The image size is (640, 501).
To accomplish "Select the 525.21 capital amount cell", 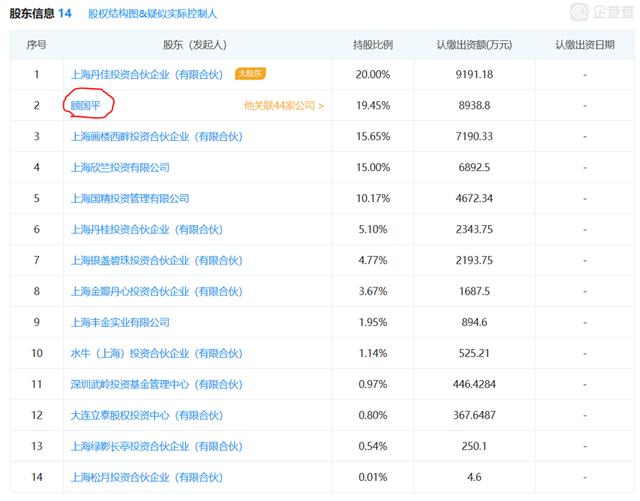I will point(474,353).
